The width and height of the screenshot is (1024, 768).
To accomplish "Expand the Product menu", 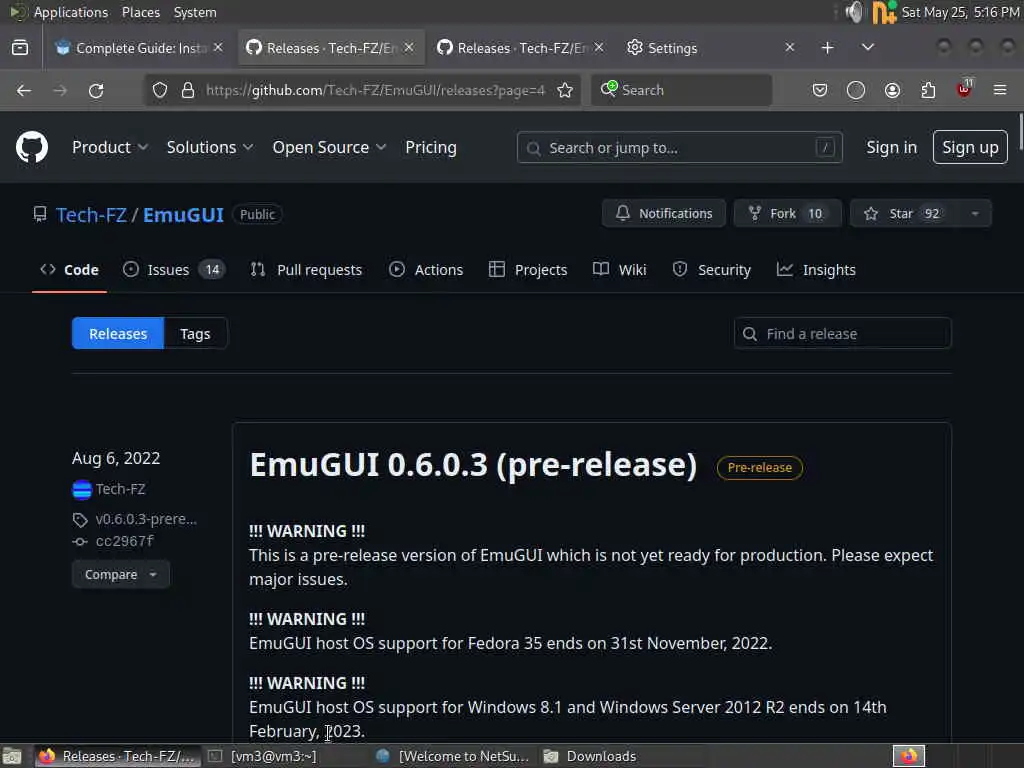I will (110, 148).
